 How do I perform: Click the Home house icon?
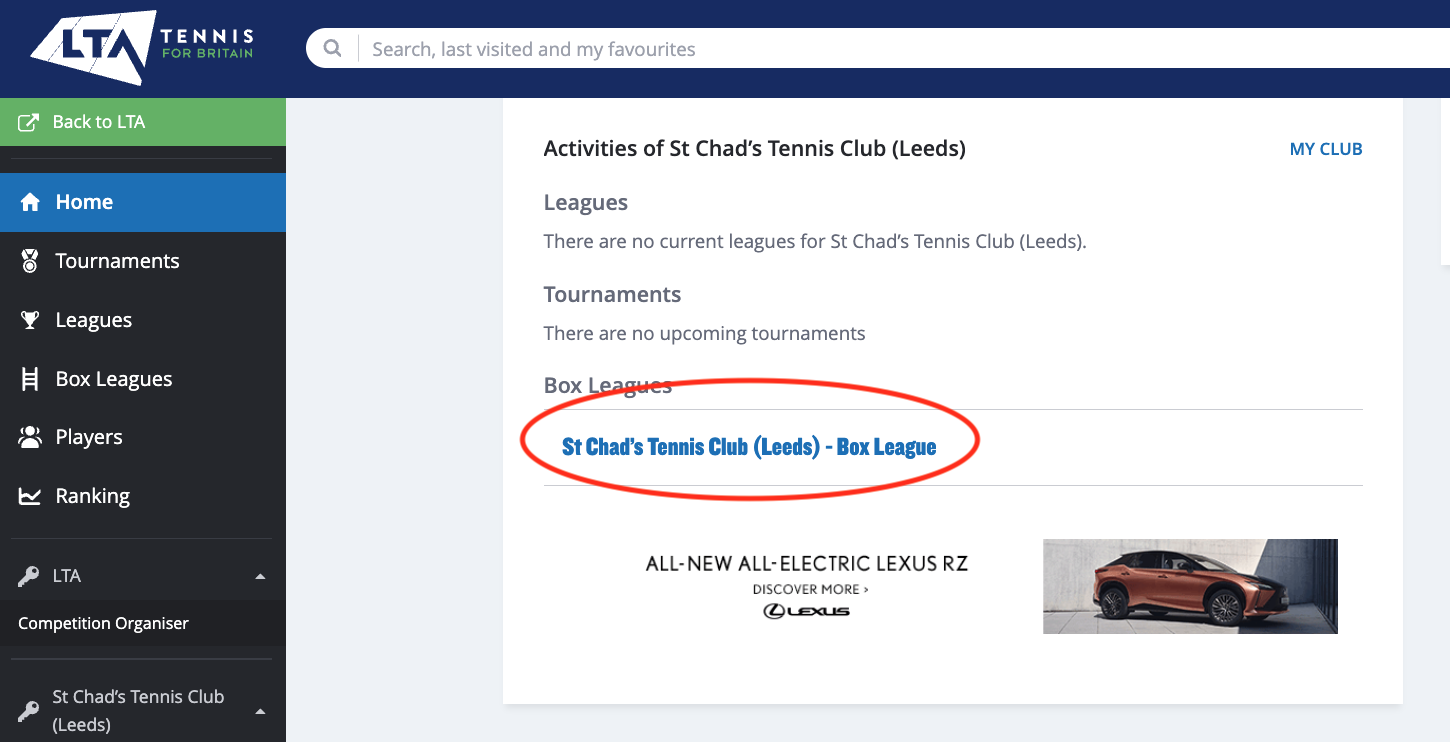pyautogui.click(x=30, y=202)
